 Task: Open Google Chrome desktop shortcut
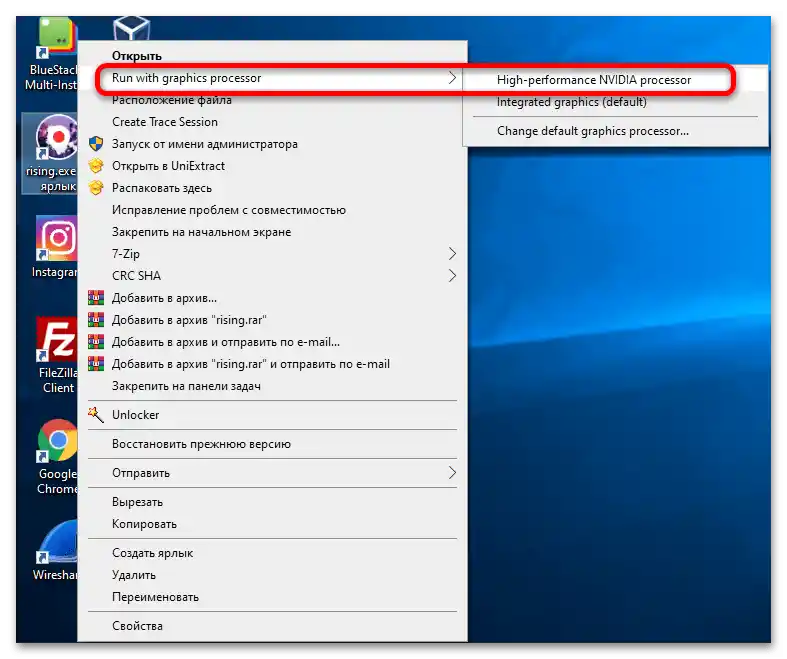57,441
